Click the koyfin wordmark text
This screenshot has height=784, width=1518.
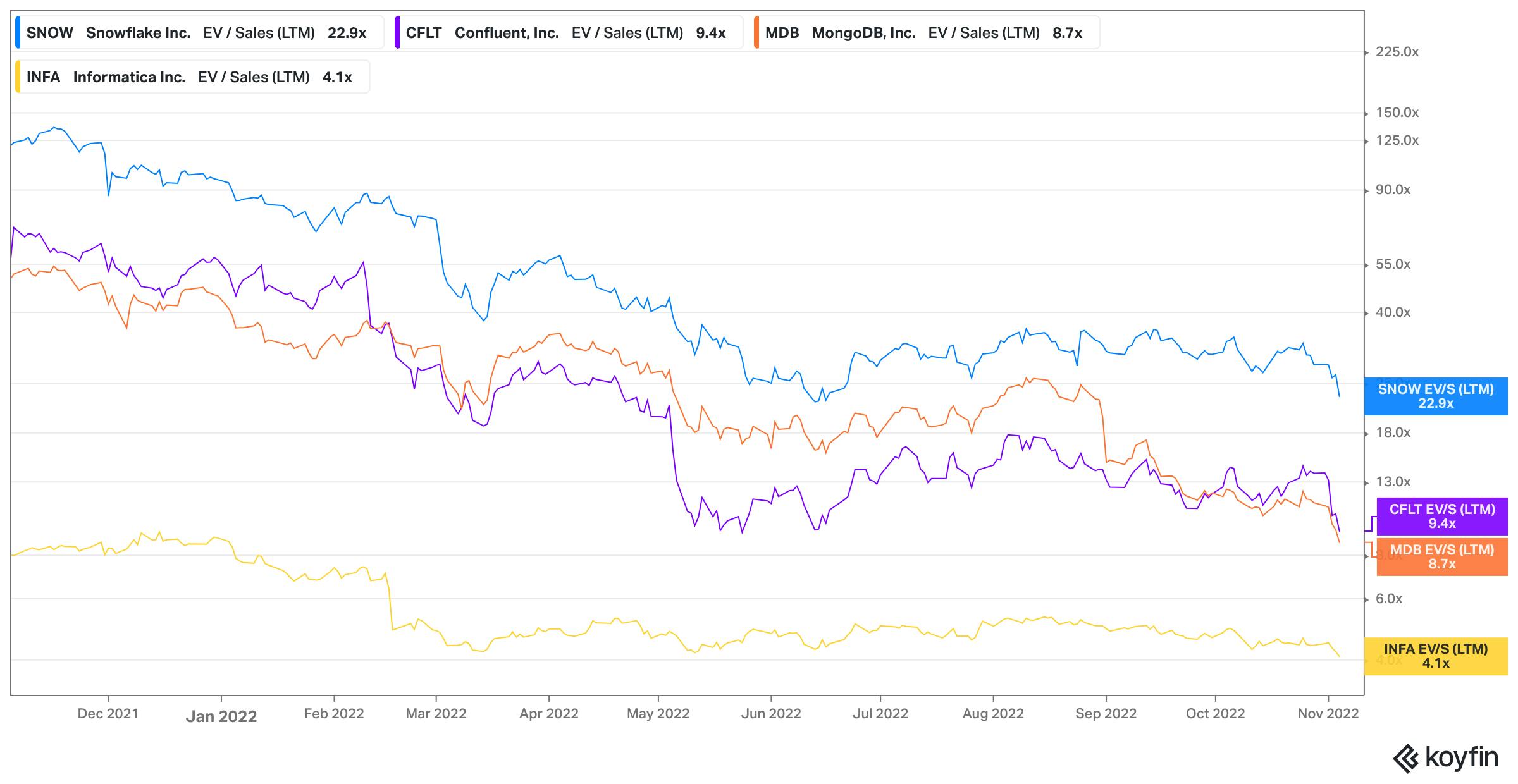[1462, 757]
